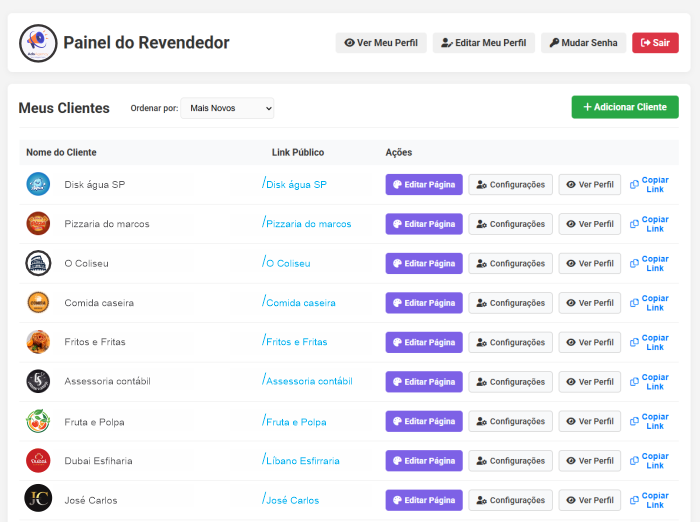Screen dimensions: 700x522
Task: Open Configurações for Fritos e Fritas
Action: pyautogui.click(x=511, y=342)
